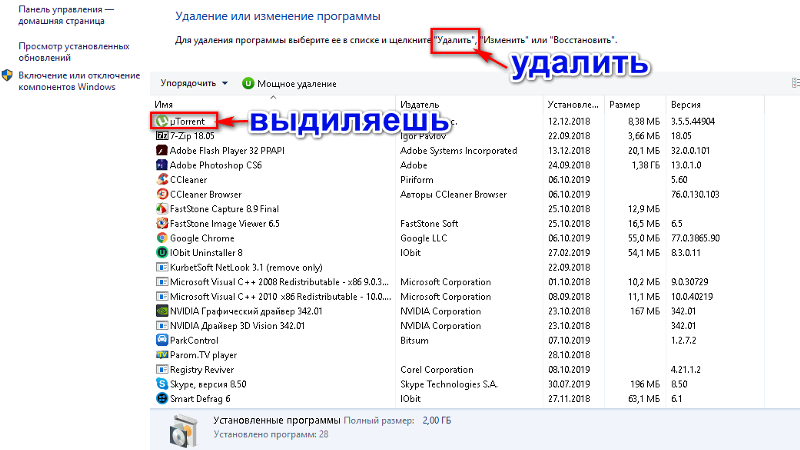Click the ParkControl icon
Screen dimensions: 800x450
(x=162, y=340)
